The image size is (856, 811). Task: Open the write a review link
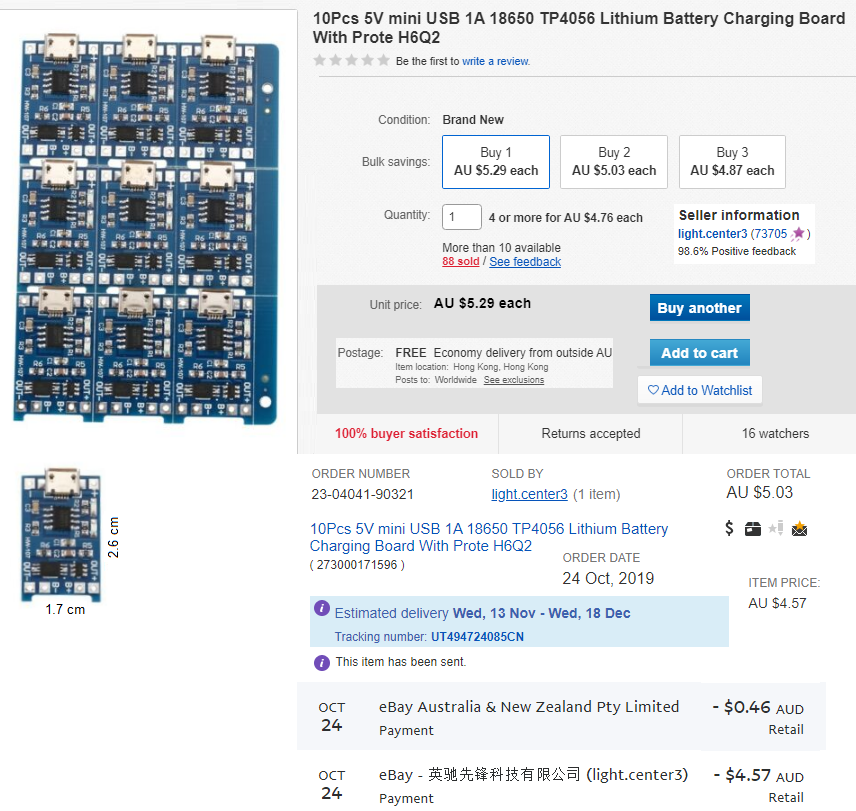(x=495, y=61)
